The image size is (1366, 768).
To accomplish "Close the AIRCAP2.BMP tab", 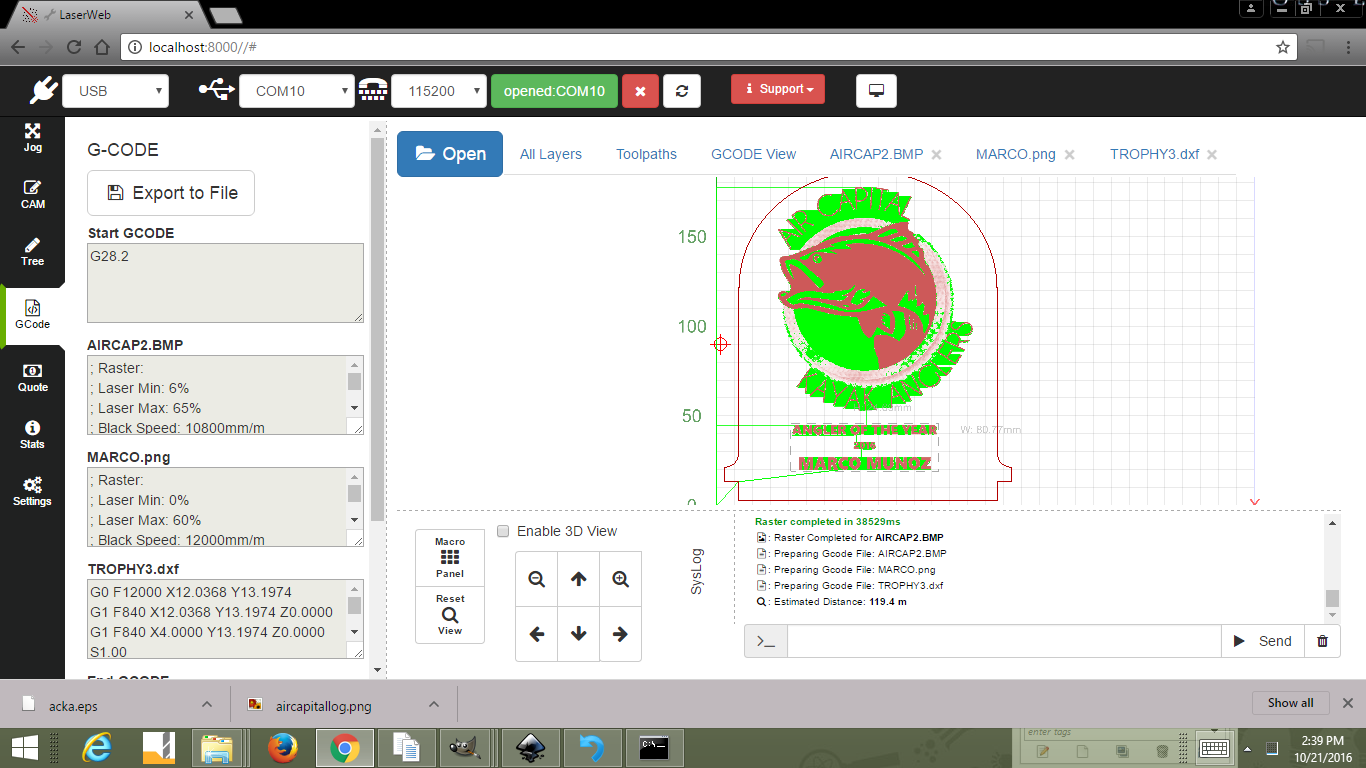I will click(936, 154).
